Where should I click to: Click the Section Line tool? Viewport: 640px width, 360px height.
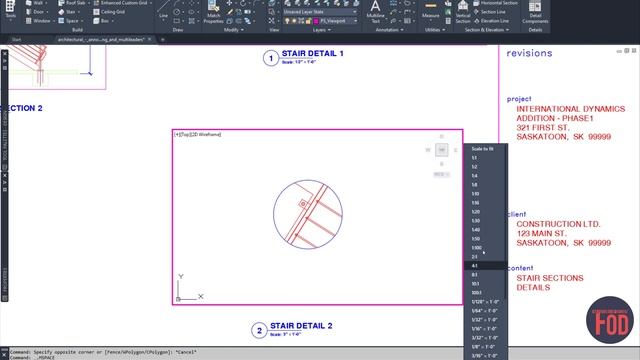pyautogui.click(x=489, y=12)
